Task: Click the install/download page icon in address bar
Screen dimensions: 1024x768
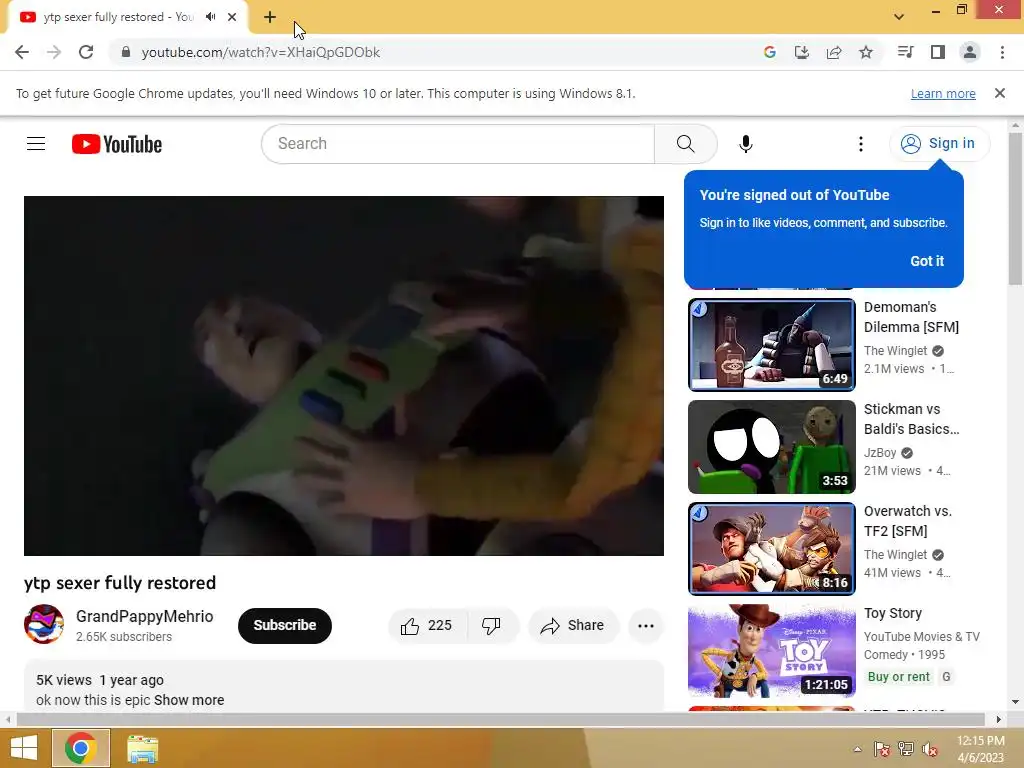Action: coord(801,52)
